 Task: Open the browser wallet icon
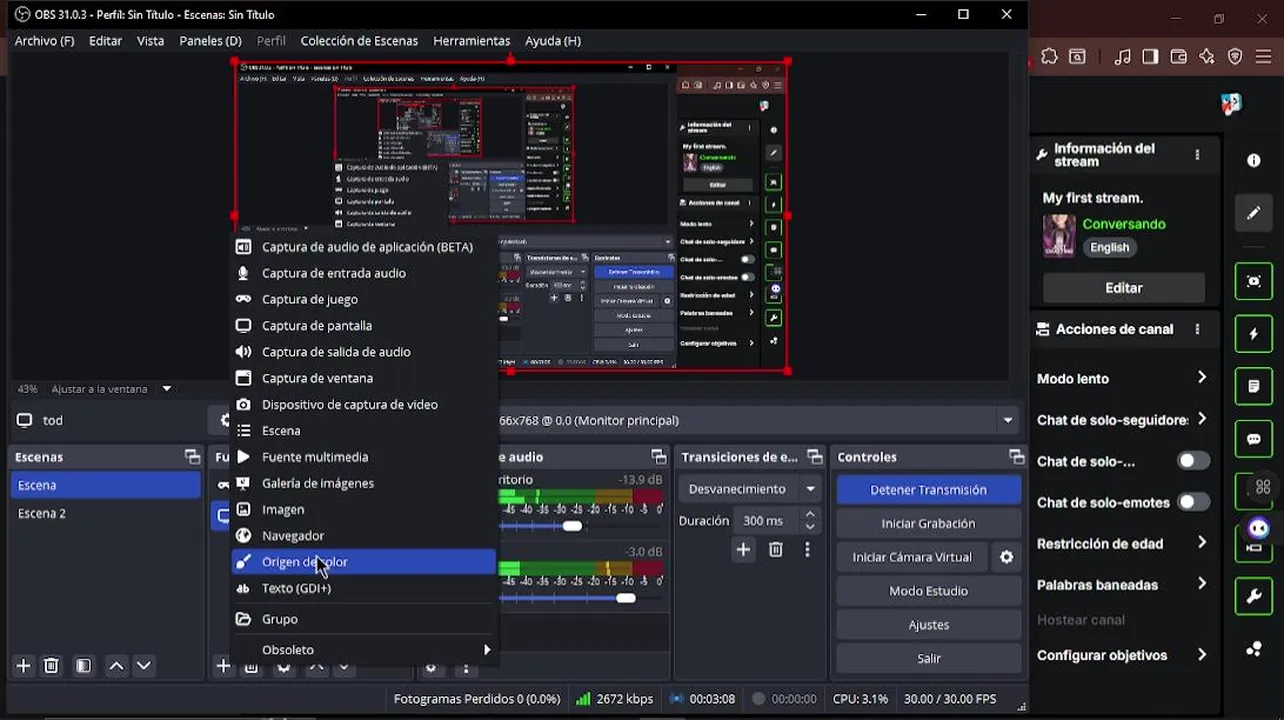(1178, 57)
